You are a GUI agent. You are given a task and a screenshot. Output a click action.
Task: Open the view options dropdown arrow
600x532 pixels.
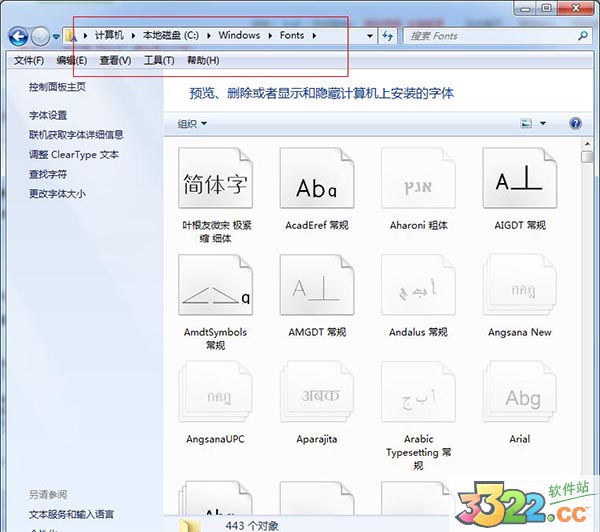pos(543,123)
